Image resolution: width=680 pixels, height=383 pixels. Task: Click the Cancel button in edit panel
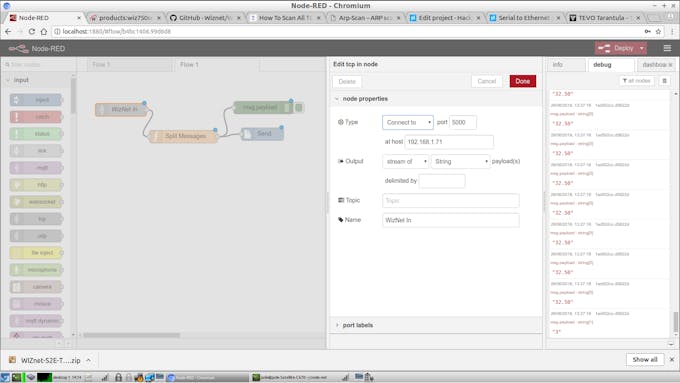tap(486, 81)
